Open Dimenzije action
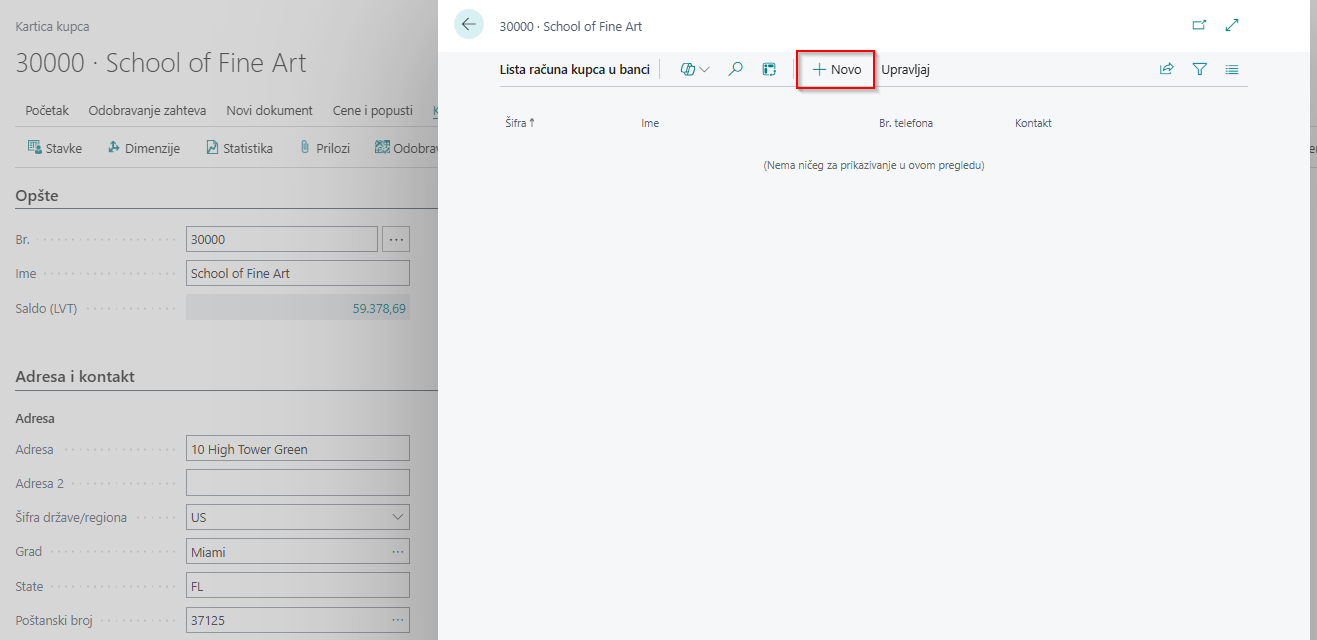 [x=143, y=148]
